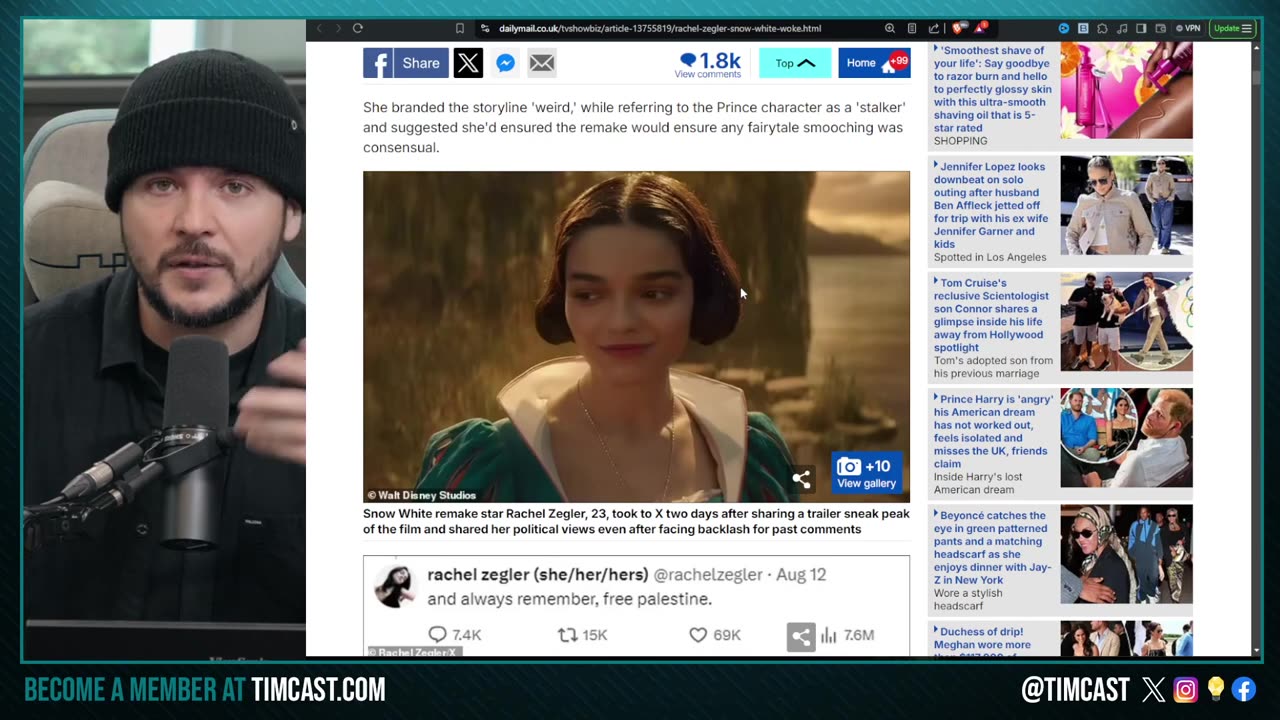Screen dimensions: 1280x720
Task: Click the X logo in the Timcast banner
Action: tap(1153, 689)
